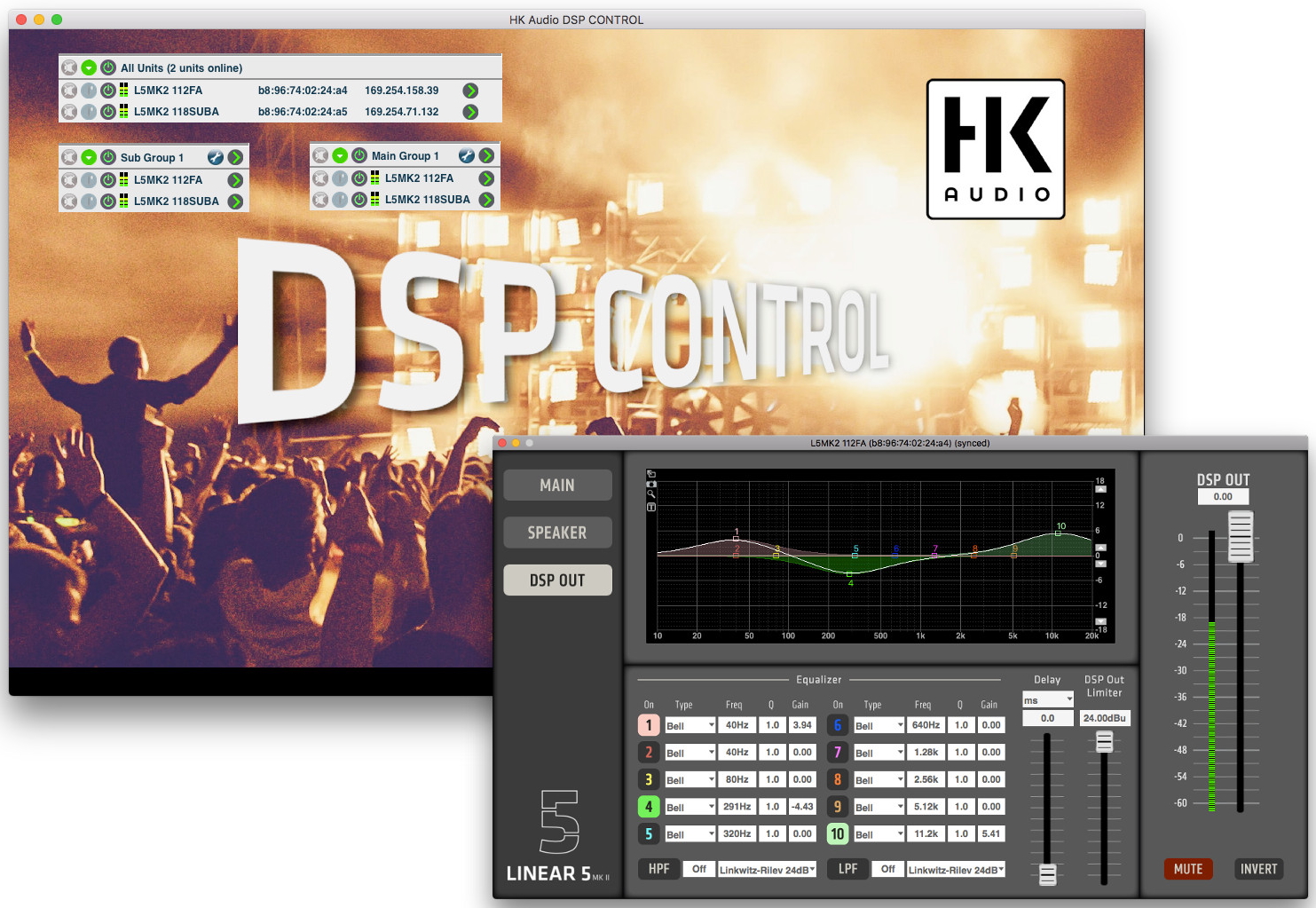Click the magnifier zoom icon in EQ graph

pos(651,494)
